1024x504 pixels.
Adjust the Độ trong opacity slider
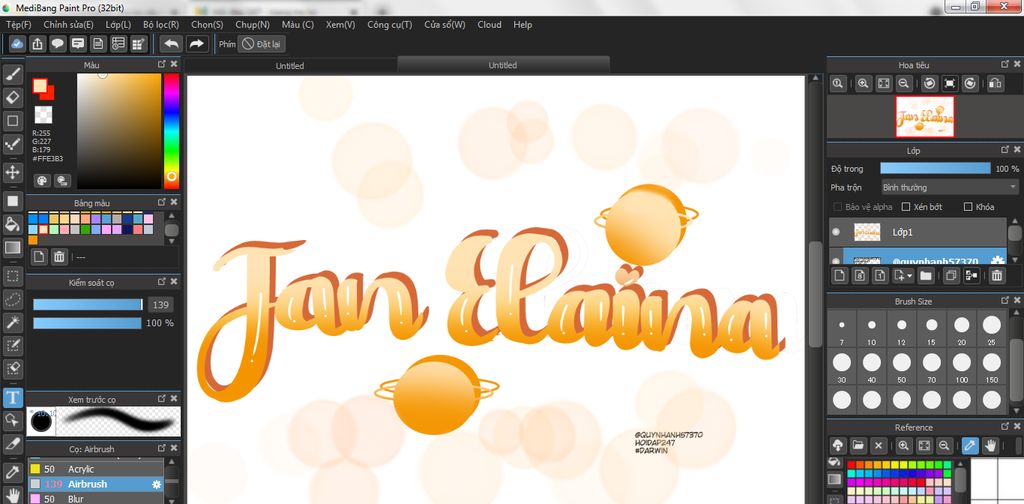pos(935,168)
